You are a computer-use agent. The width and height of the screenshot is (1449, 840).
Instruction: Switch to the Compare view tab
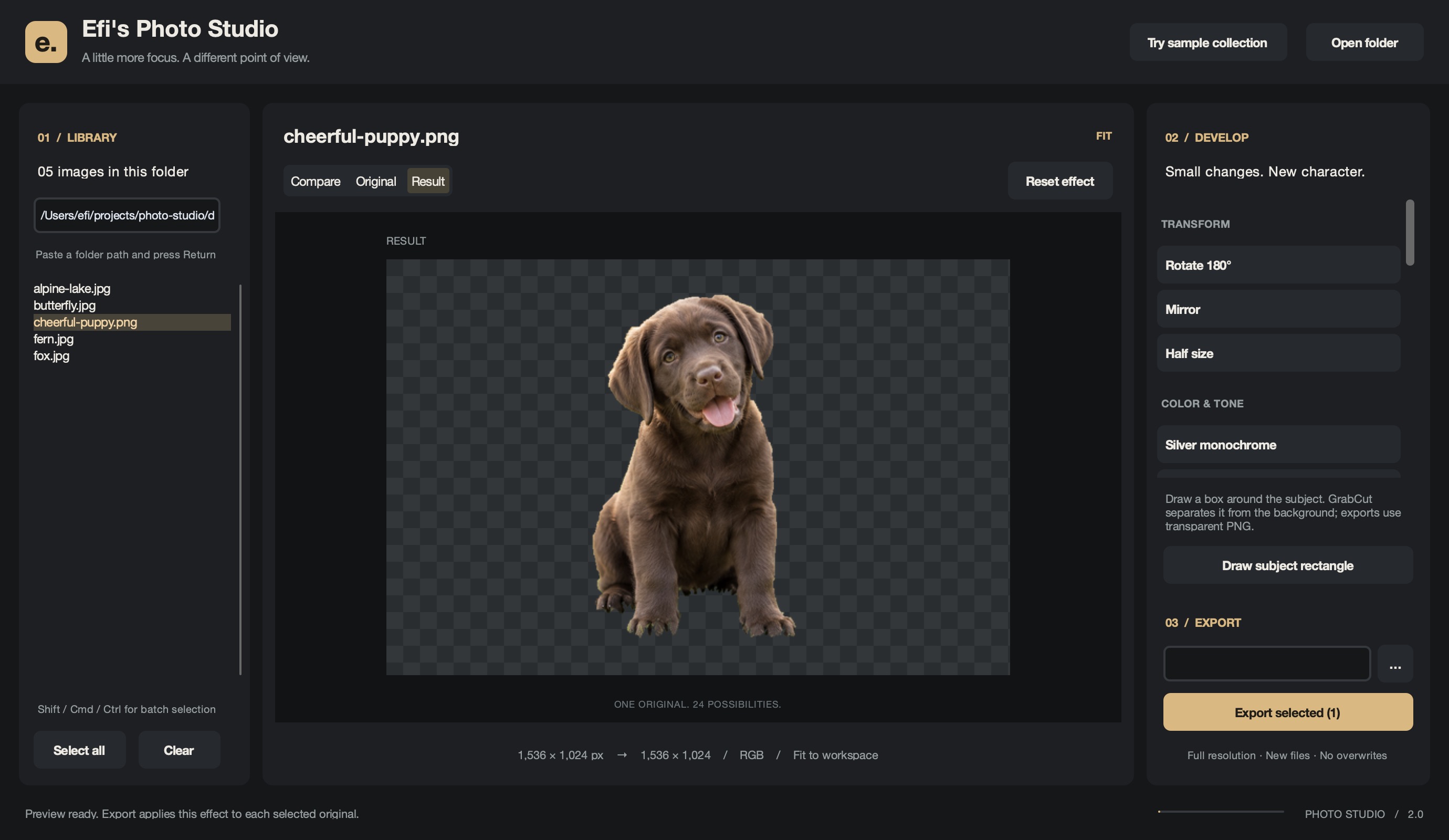[x=315, y=181]
